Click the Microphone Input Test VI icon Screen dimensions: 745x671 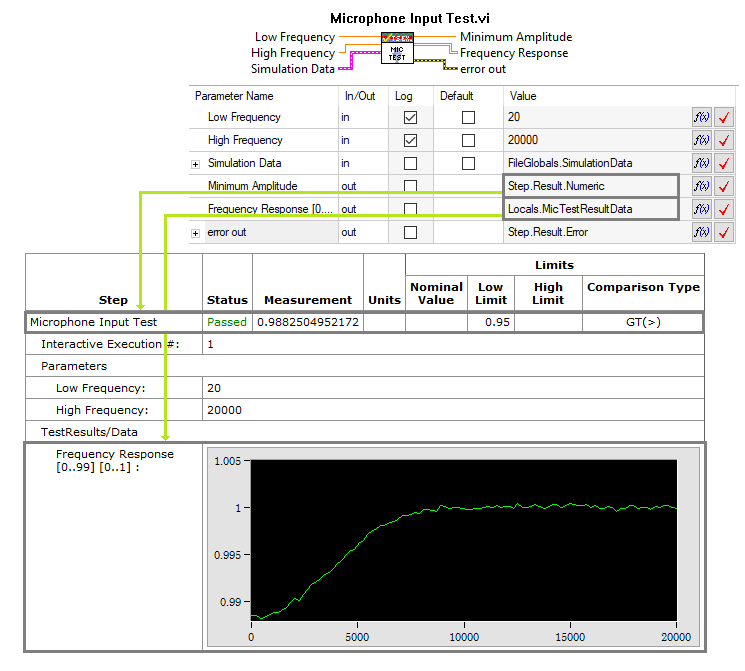(396, 51)
